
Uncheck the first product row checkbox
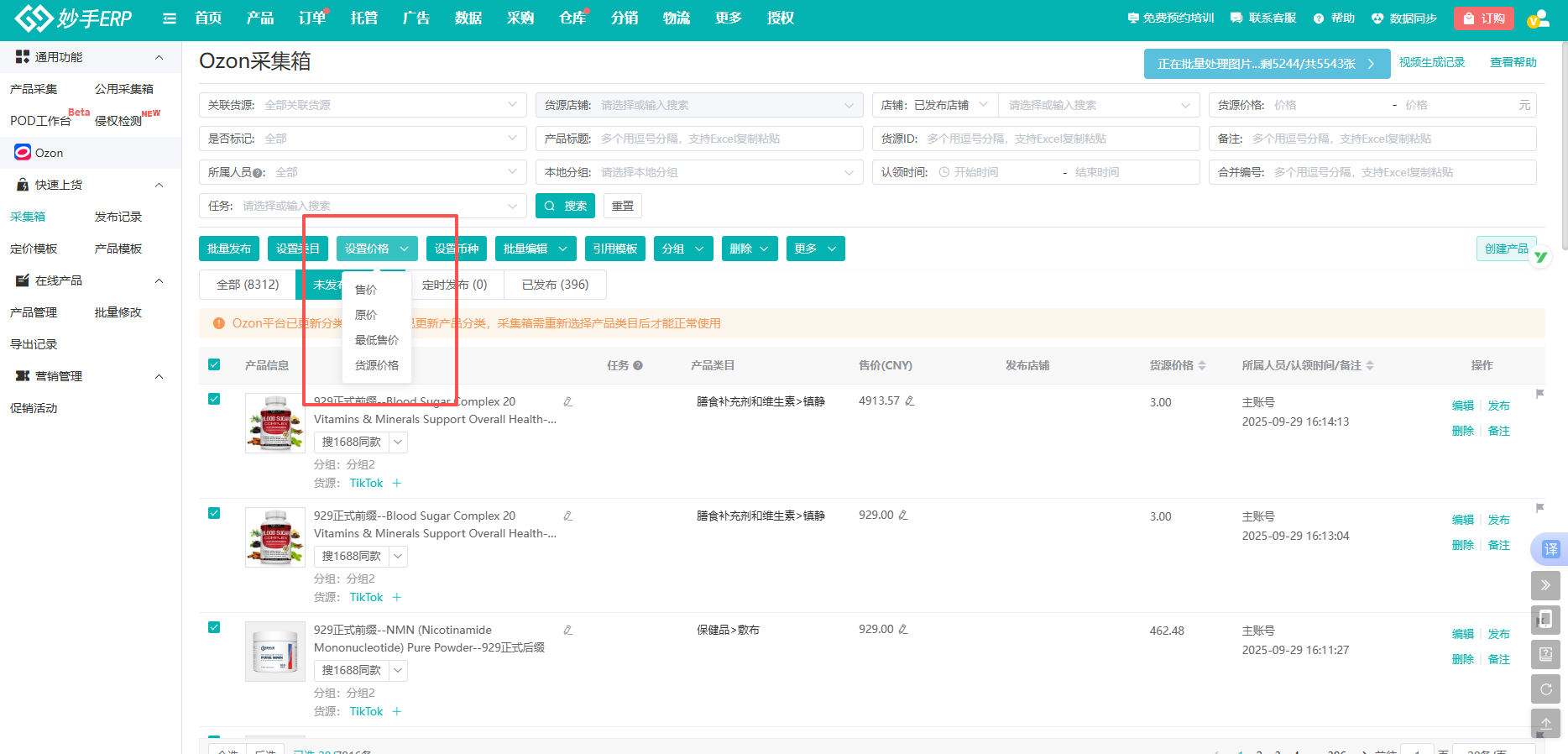click(214, 399)
